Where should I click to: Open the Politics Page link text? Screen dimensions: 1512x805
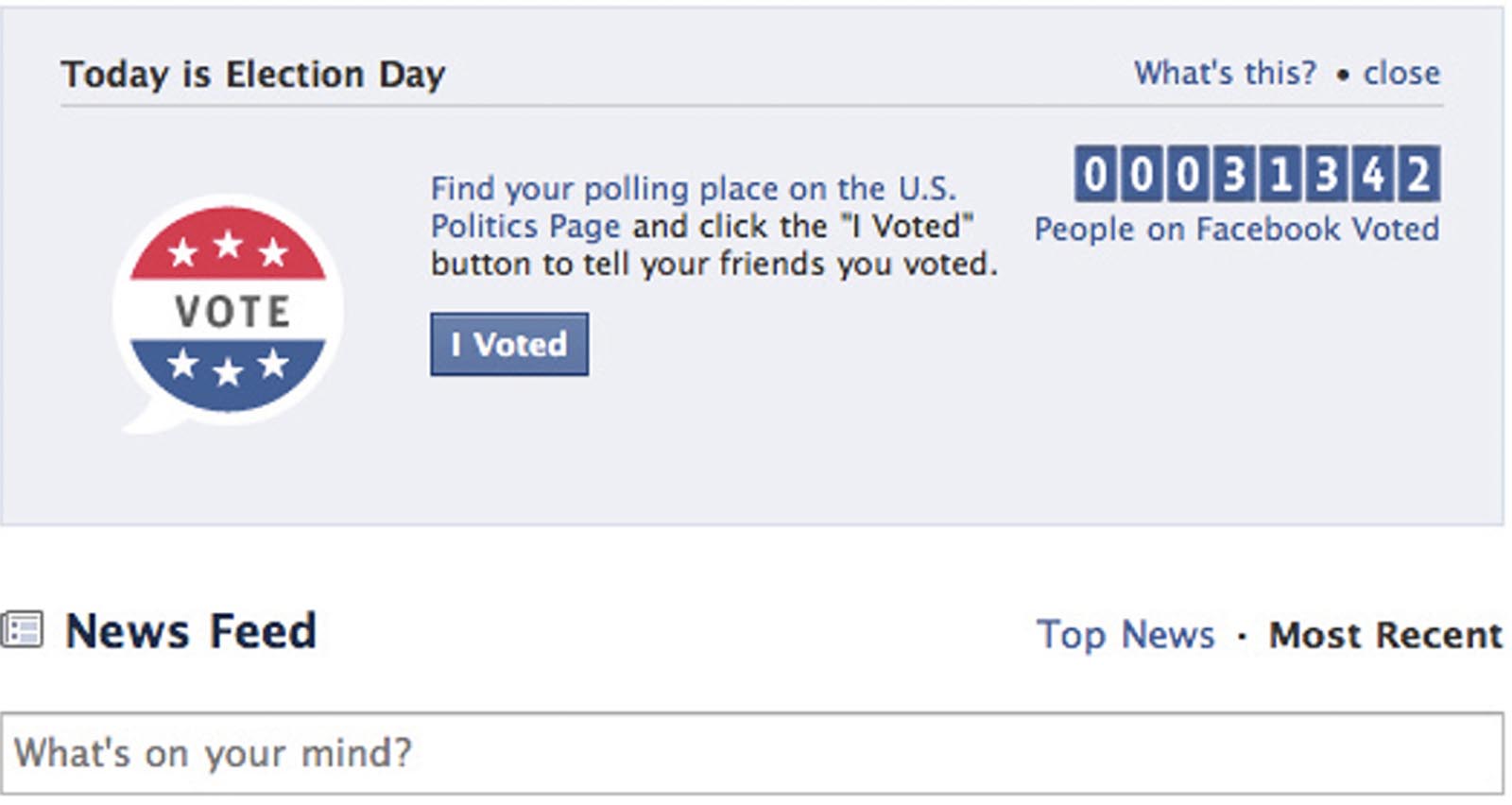click(525, 227)
